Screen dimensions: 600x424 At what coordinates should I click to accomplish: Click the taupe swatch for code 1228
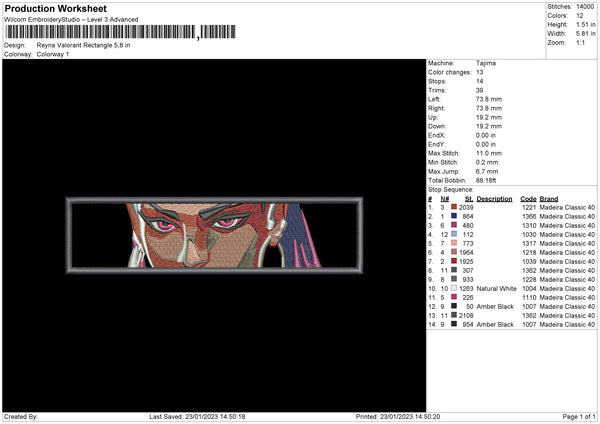click(x=454, y=279)
